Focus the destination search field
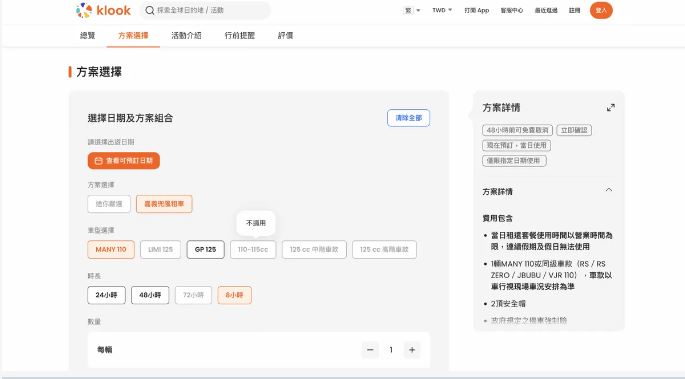 click(x=205, y=10)
